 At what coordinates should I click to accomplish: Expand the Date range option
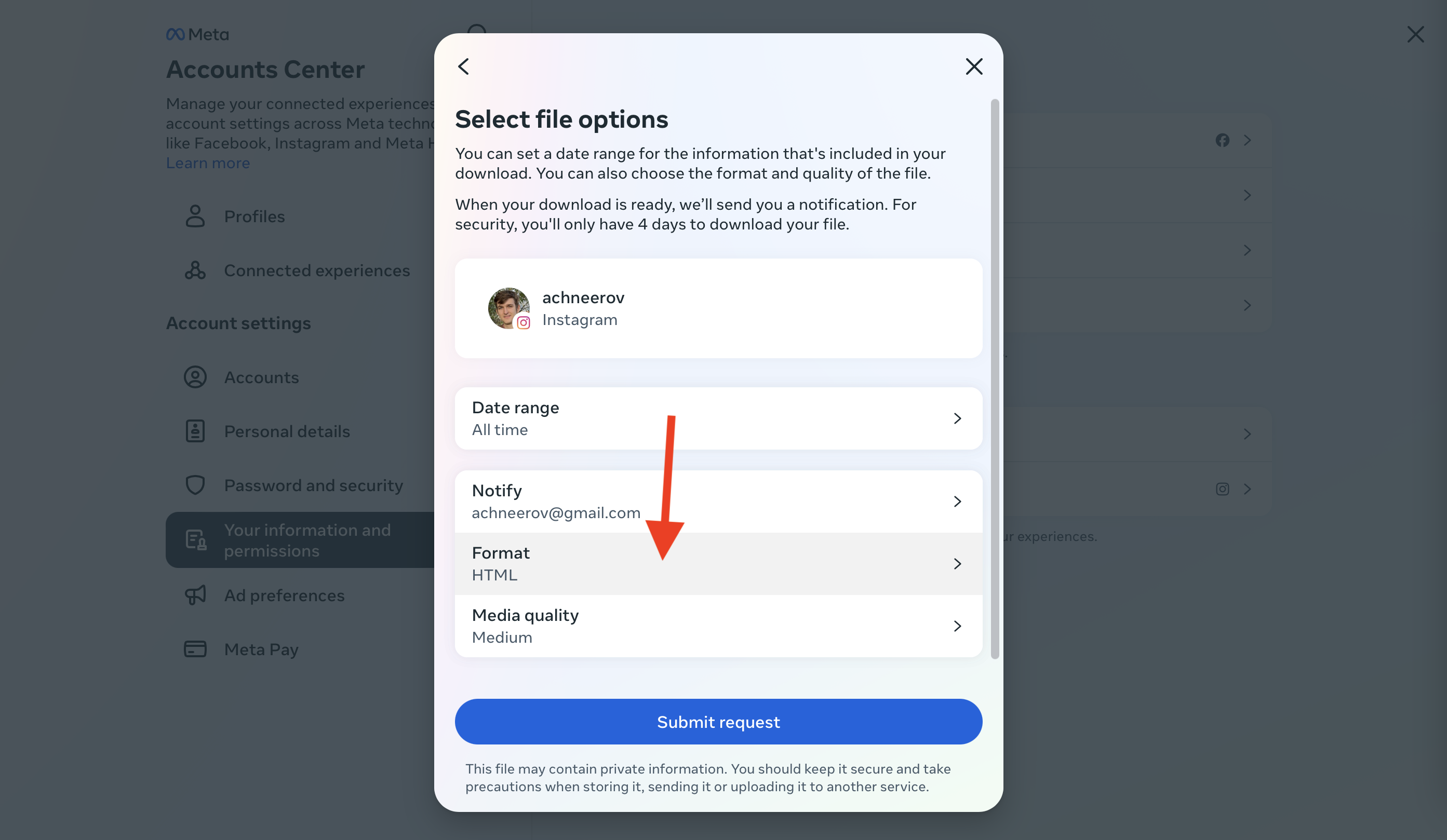point(718,418)
